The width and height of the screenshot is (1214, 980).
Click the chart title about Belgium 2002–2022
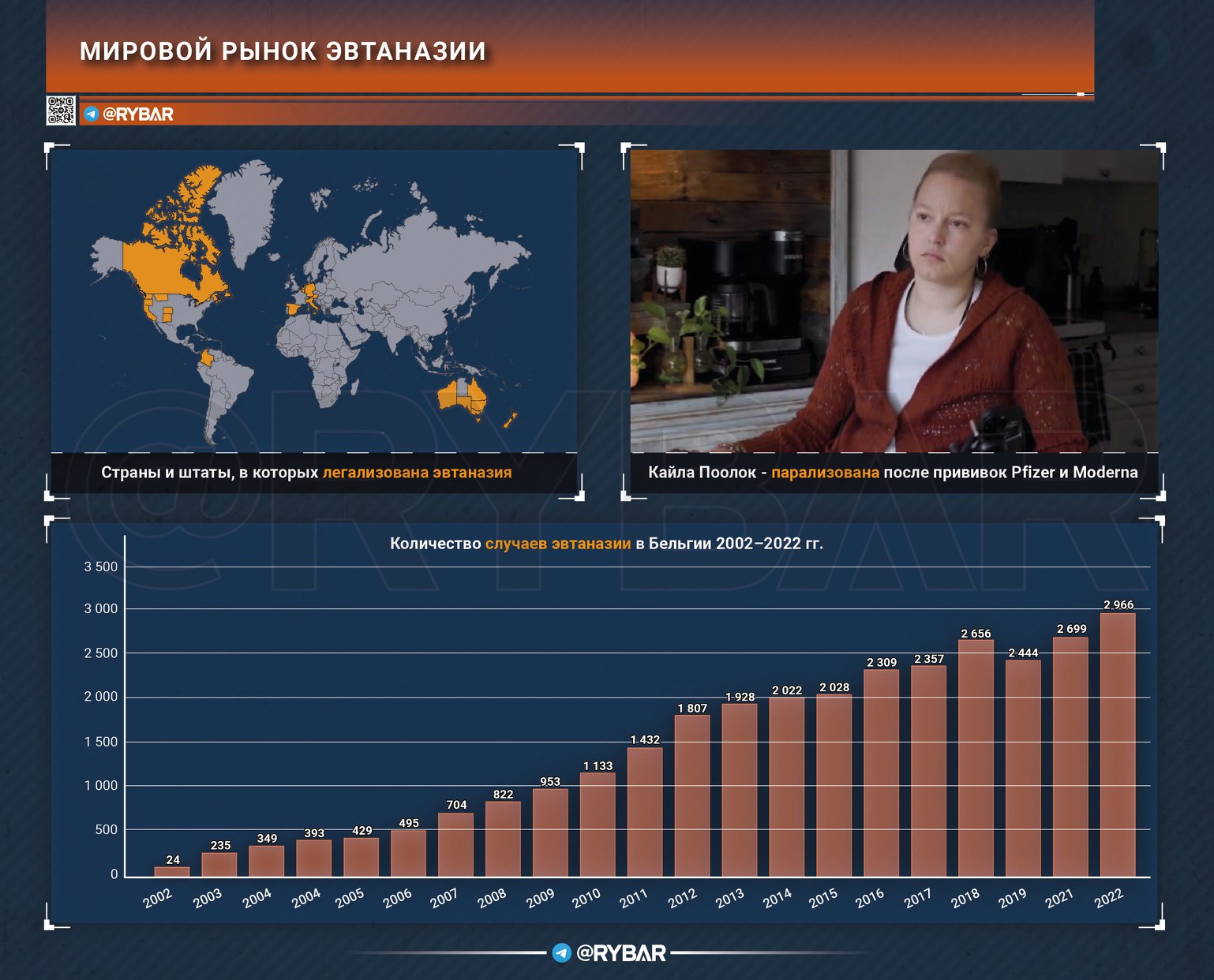point(606,544)
